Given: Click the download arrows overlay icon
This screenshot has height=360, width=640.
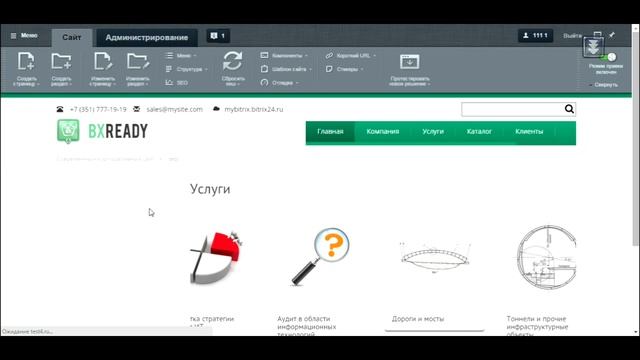Looking at the screenshot, I should [593, 47].
